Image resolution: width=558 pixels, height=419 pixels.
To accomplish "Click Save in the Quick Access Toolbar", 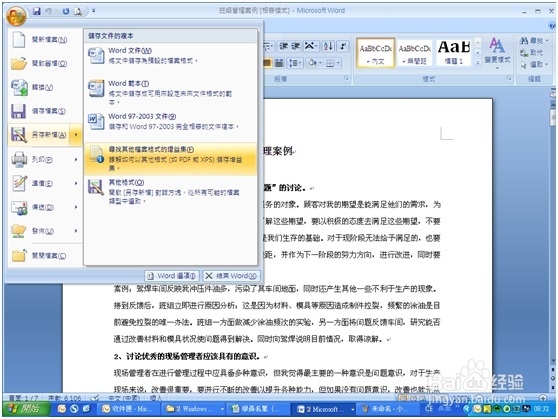I will coord(36,11).
